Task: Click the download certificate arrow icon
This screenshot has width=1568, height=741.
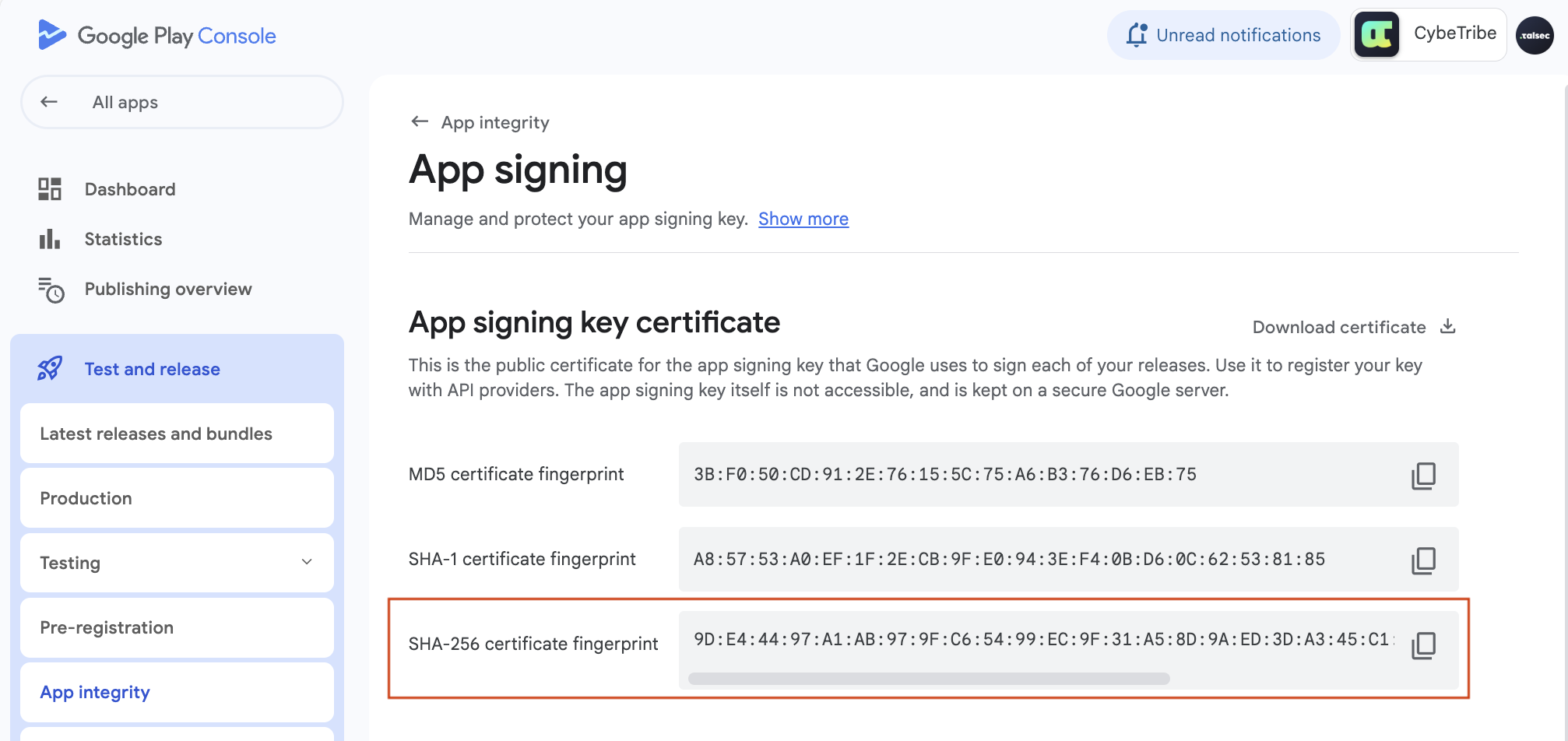Action: pyautogui.click(x=1447, y=327)
